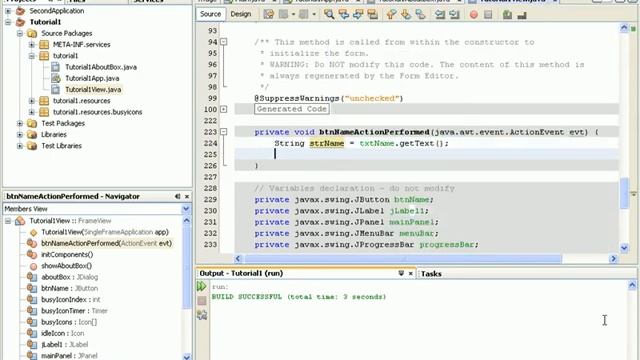Expand tutorial1.resources.busyicons package
Image resolution: width=640 pixels, height=360 pixels.
pyautogui.click(x=31, y=112)
